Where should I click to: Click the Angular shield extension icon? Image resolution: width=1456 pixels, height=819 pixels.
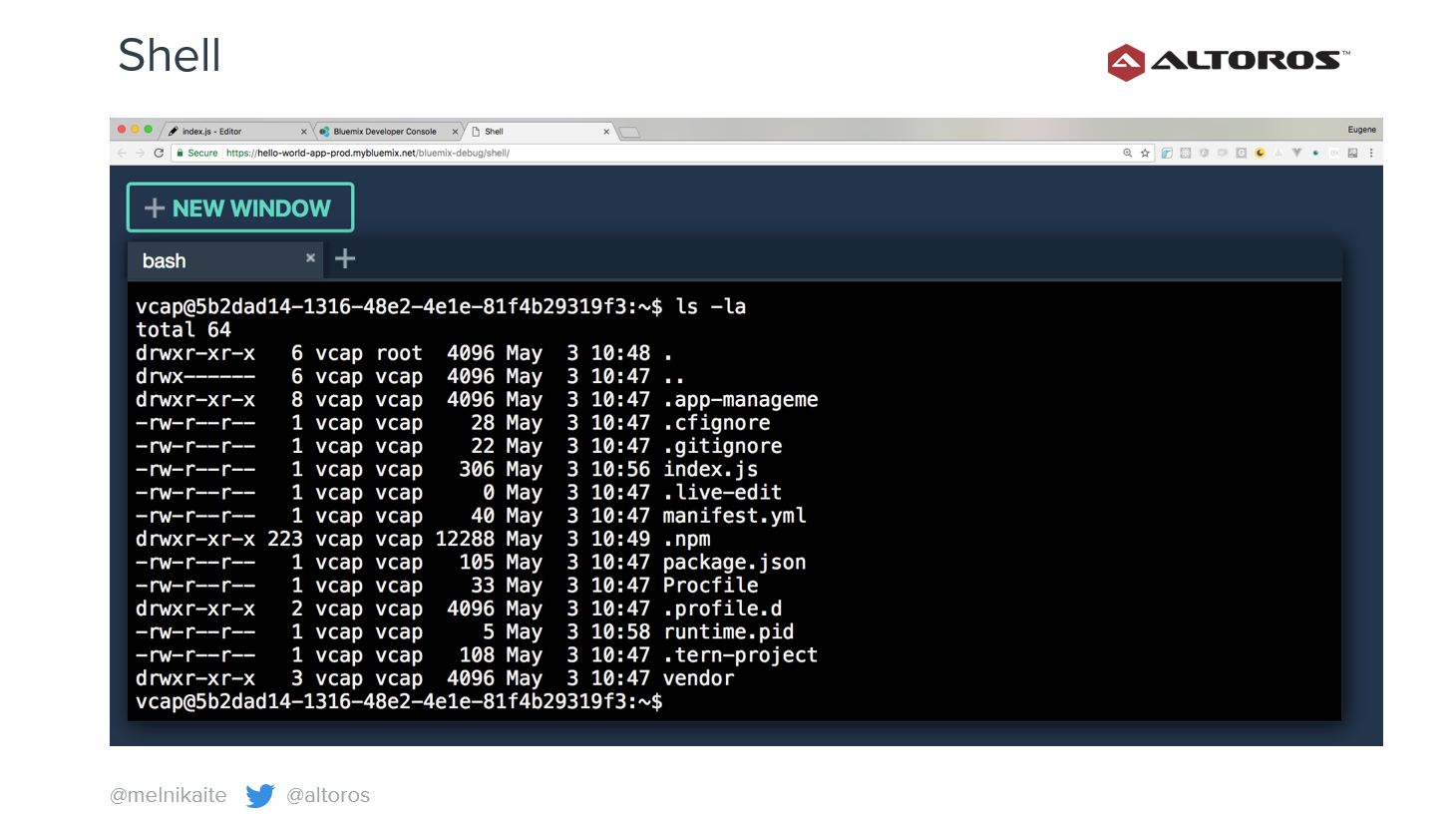click(x=1204, y=153)
